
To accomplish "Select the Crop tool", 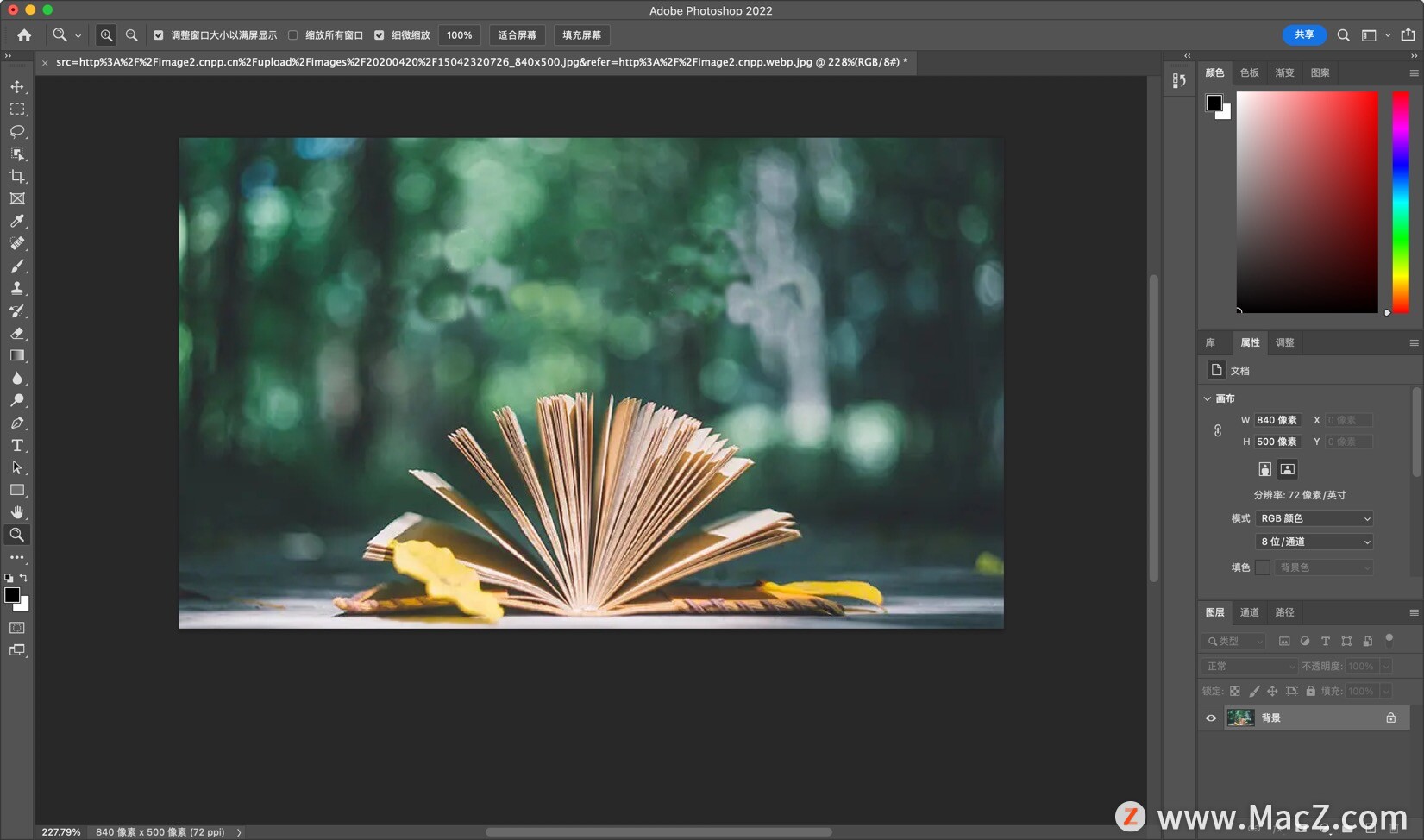I will point(17,177).
